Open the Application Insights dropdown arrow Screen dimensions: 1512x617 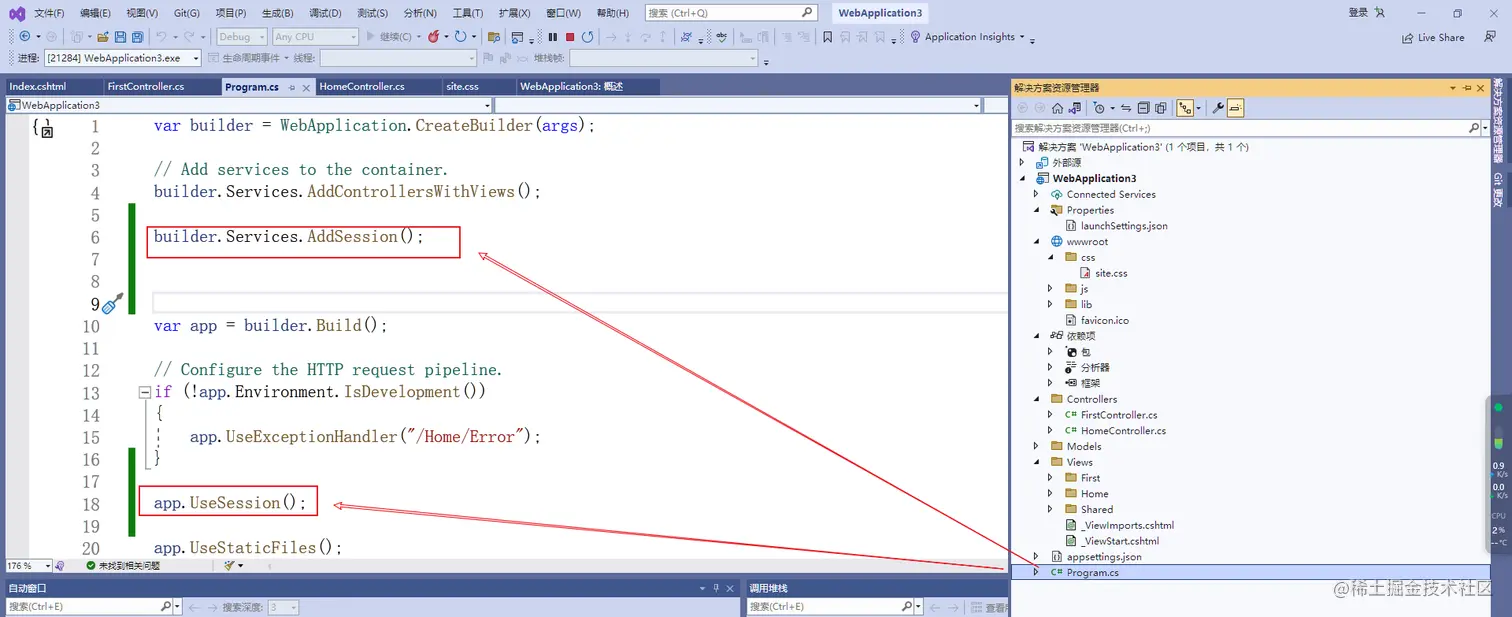pos(1022,37)
